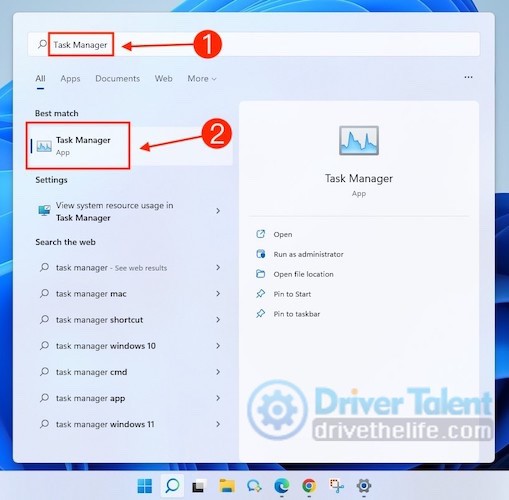Viewport: 509px width, 500px height.
Task: Click the Task Manager app icon in best match
Action: point(44,146)
